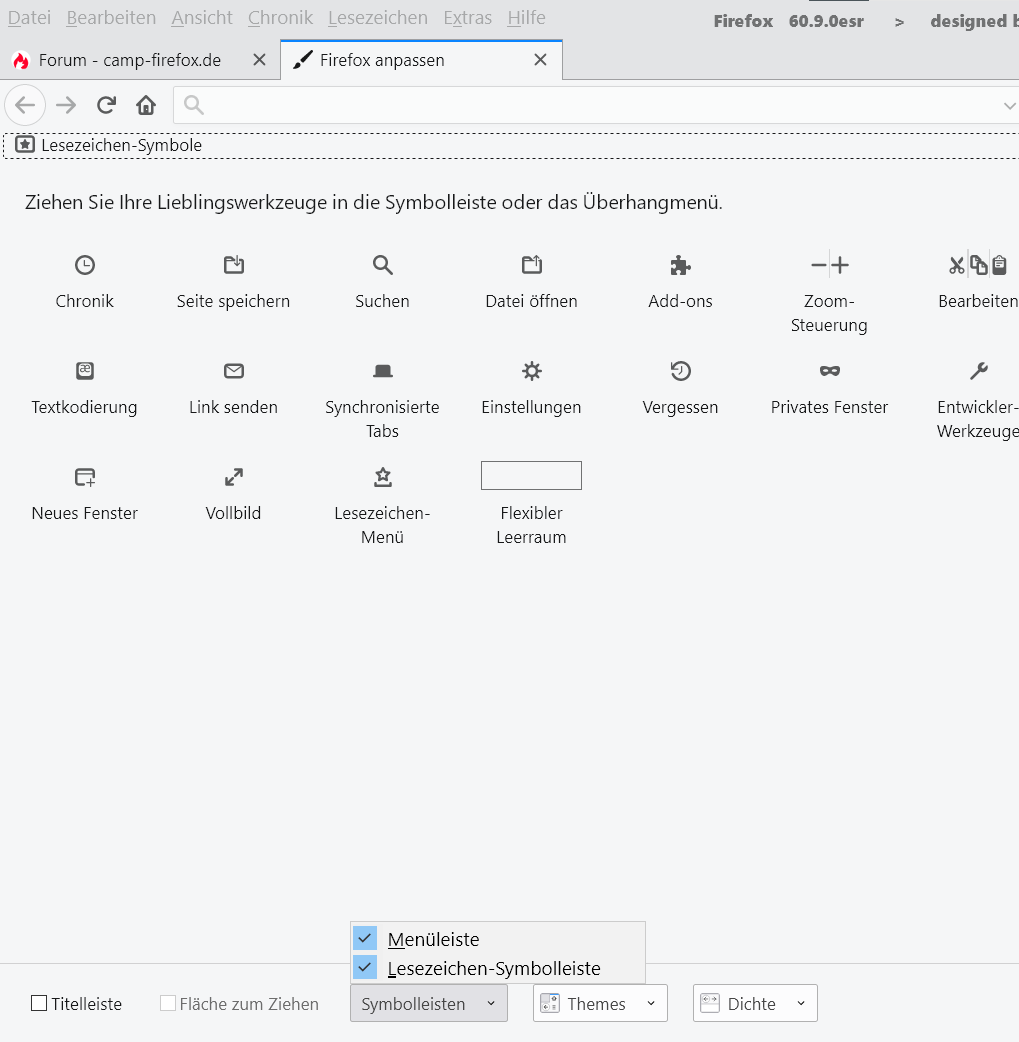Select the Vergessen history icon
This screenshot has width=1019, height=1042.
[680, 371]
